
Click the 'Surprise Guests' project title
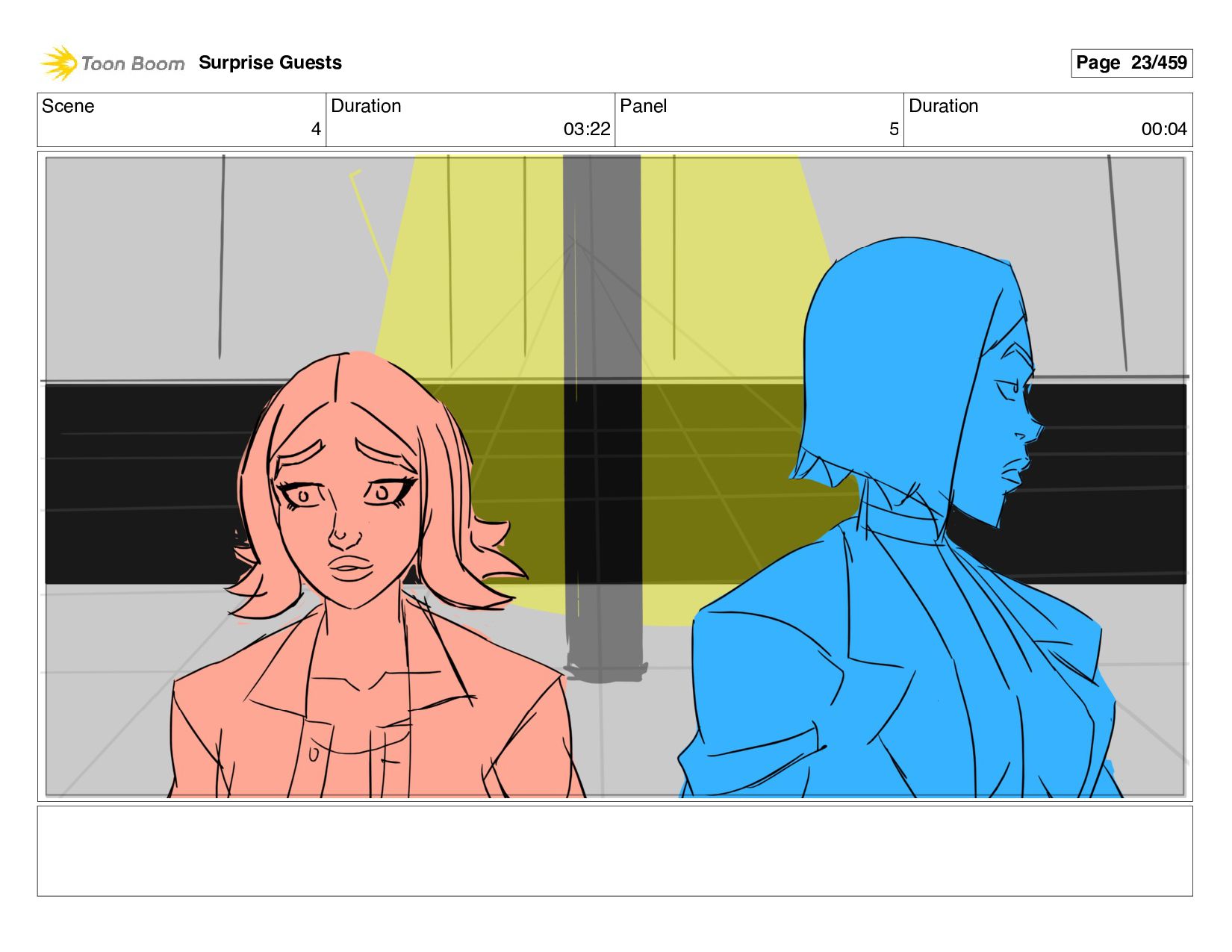click(x=270, y=63)
